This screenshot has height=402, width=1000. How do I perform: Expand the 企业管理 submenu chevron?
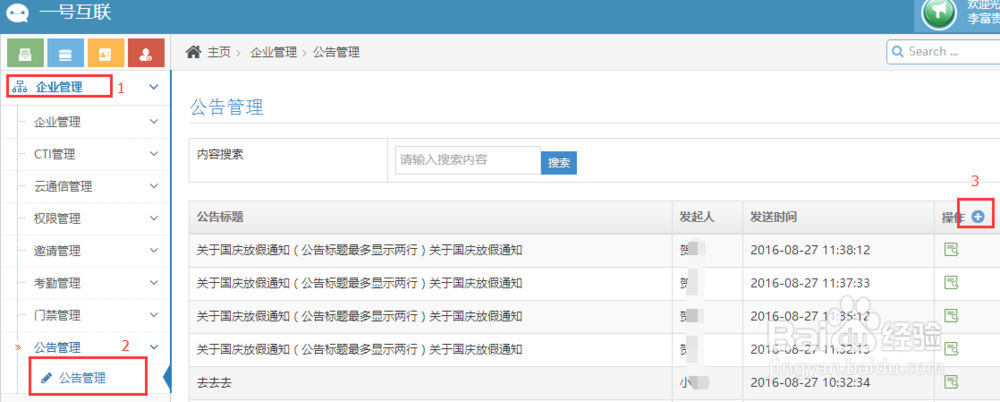[x=154, y=121]
